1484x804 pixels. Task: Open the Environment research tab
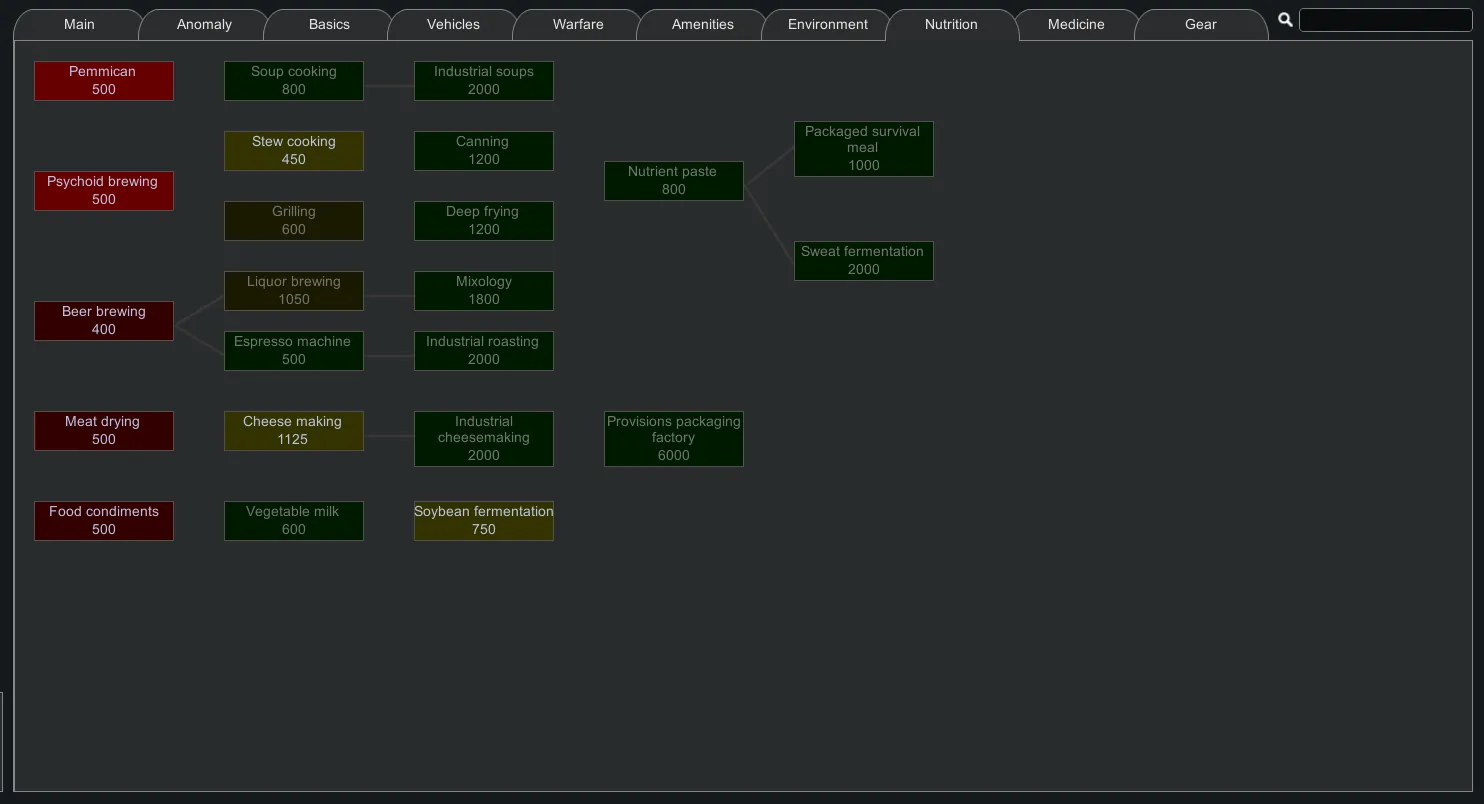[x=827, y=24]
